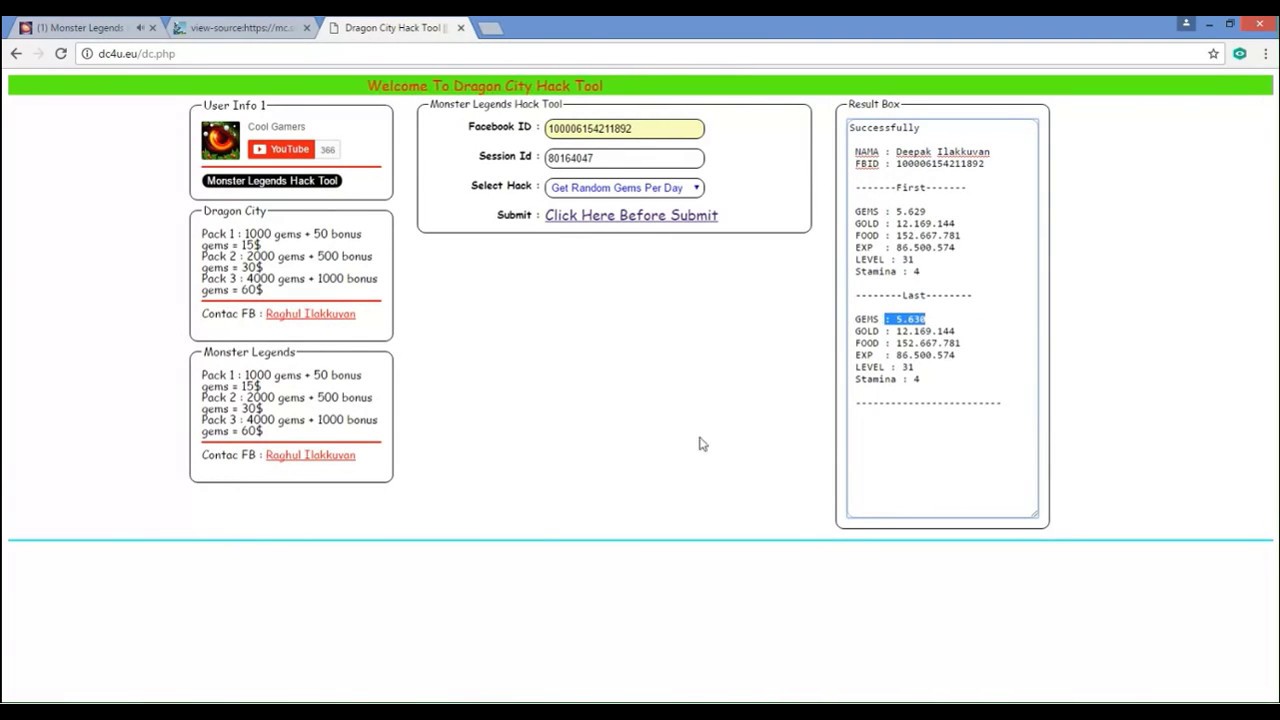Viewport: 1280px width, 720px height.
Task: Open the Monster Legends Hack Tool button
Action: (272, 181)
